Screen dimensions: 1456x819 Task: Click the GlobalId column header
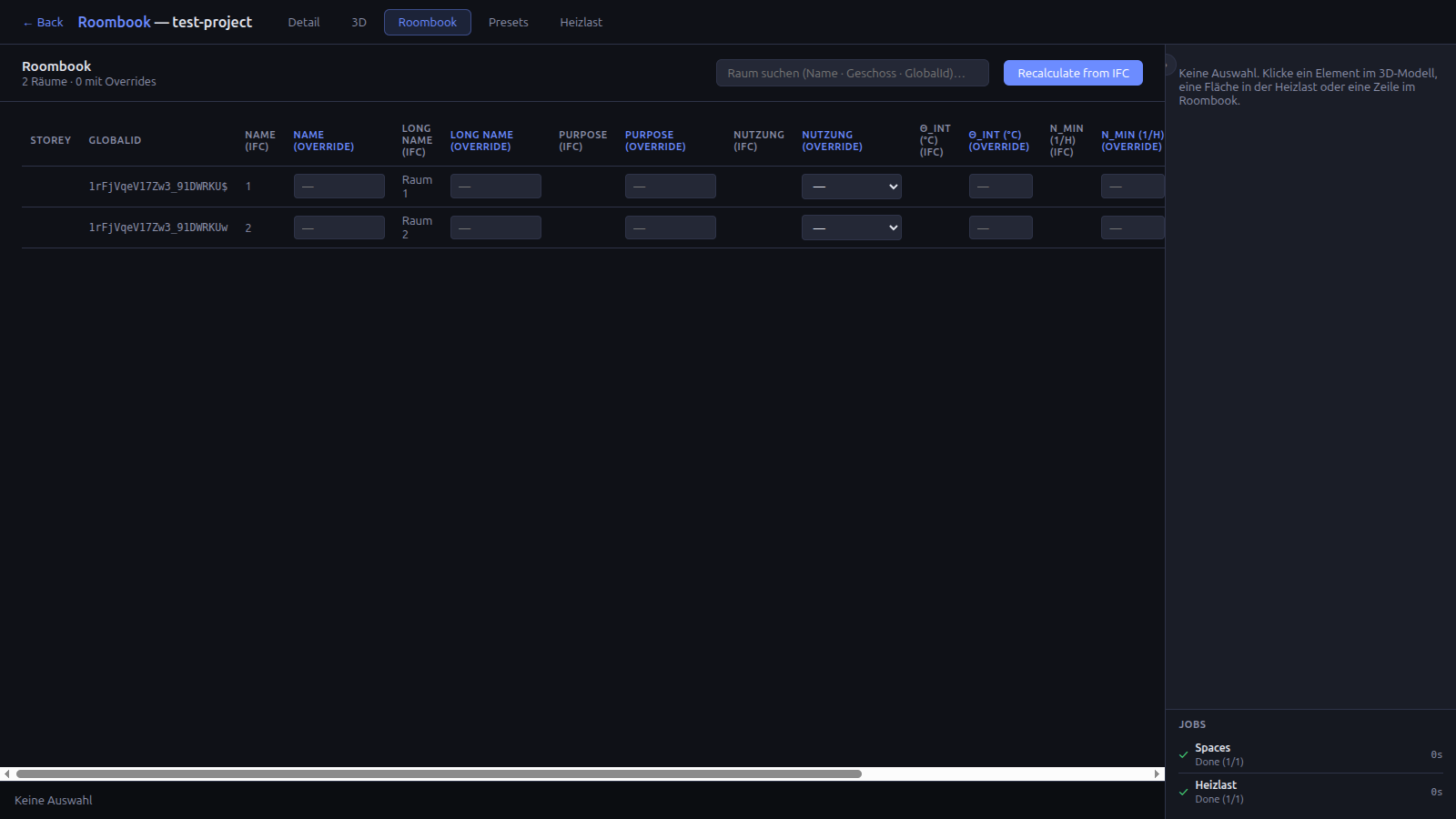coord(115,140)
